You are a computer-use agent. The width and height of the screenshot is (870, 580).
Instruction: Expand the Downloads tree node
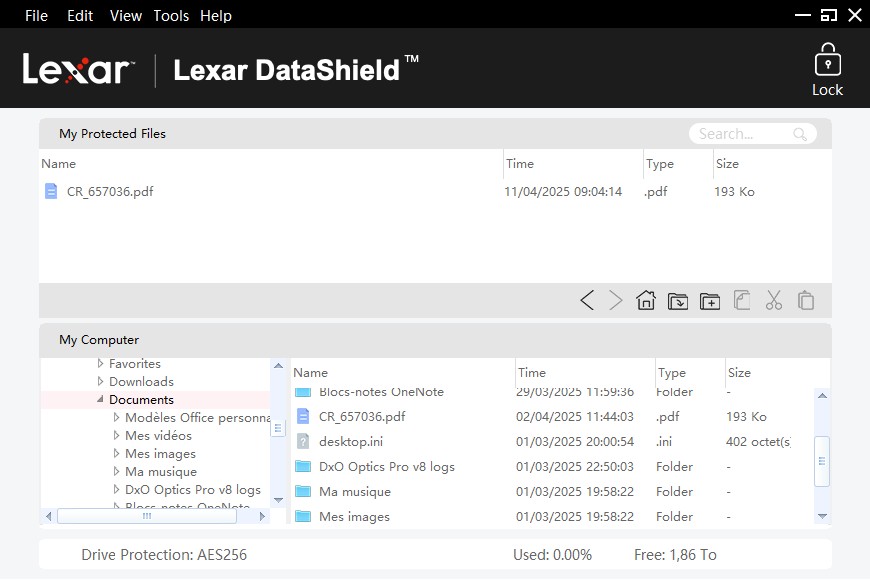[x=100, y=381]
